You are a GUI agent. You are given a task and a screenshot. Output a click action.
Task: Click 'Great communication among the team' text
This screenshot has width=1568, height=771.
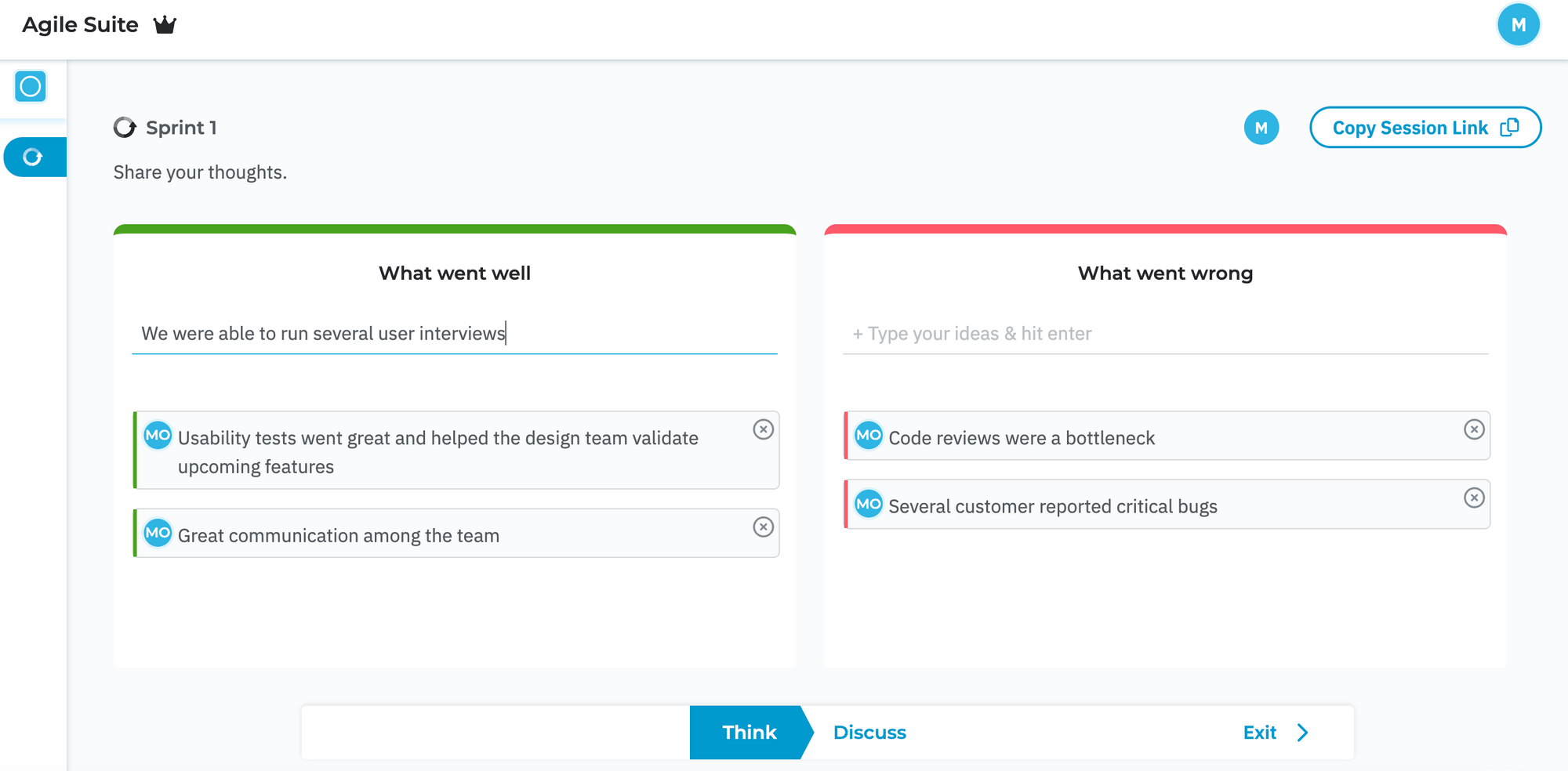[339, 536]
